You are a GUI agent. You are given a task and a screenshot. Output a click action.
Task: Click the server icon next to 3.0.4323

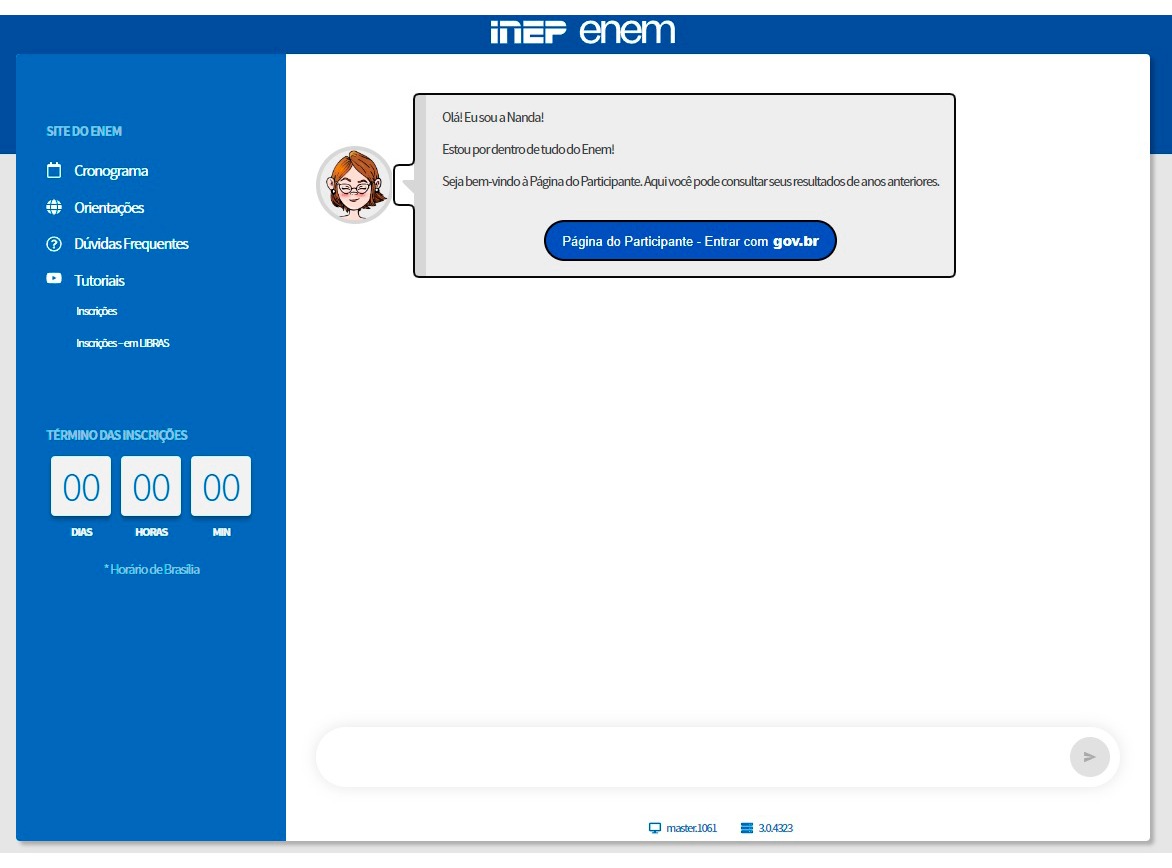pyautogui.click(x=746, y=828)
